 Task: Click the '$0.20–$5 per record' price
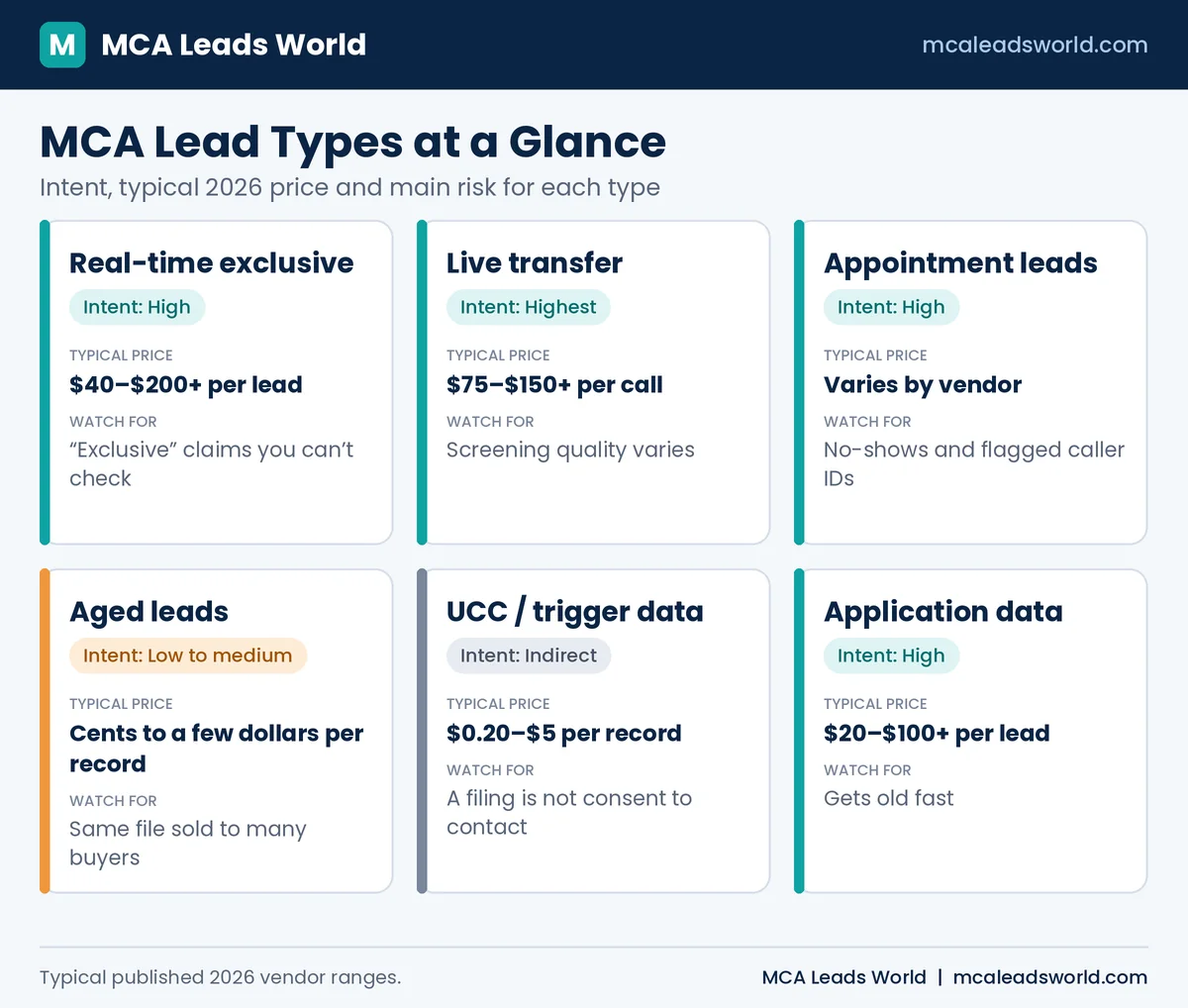(564, 733)
